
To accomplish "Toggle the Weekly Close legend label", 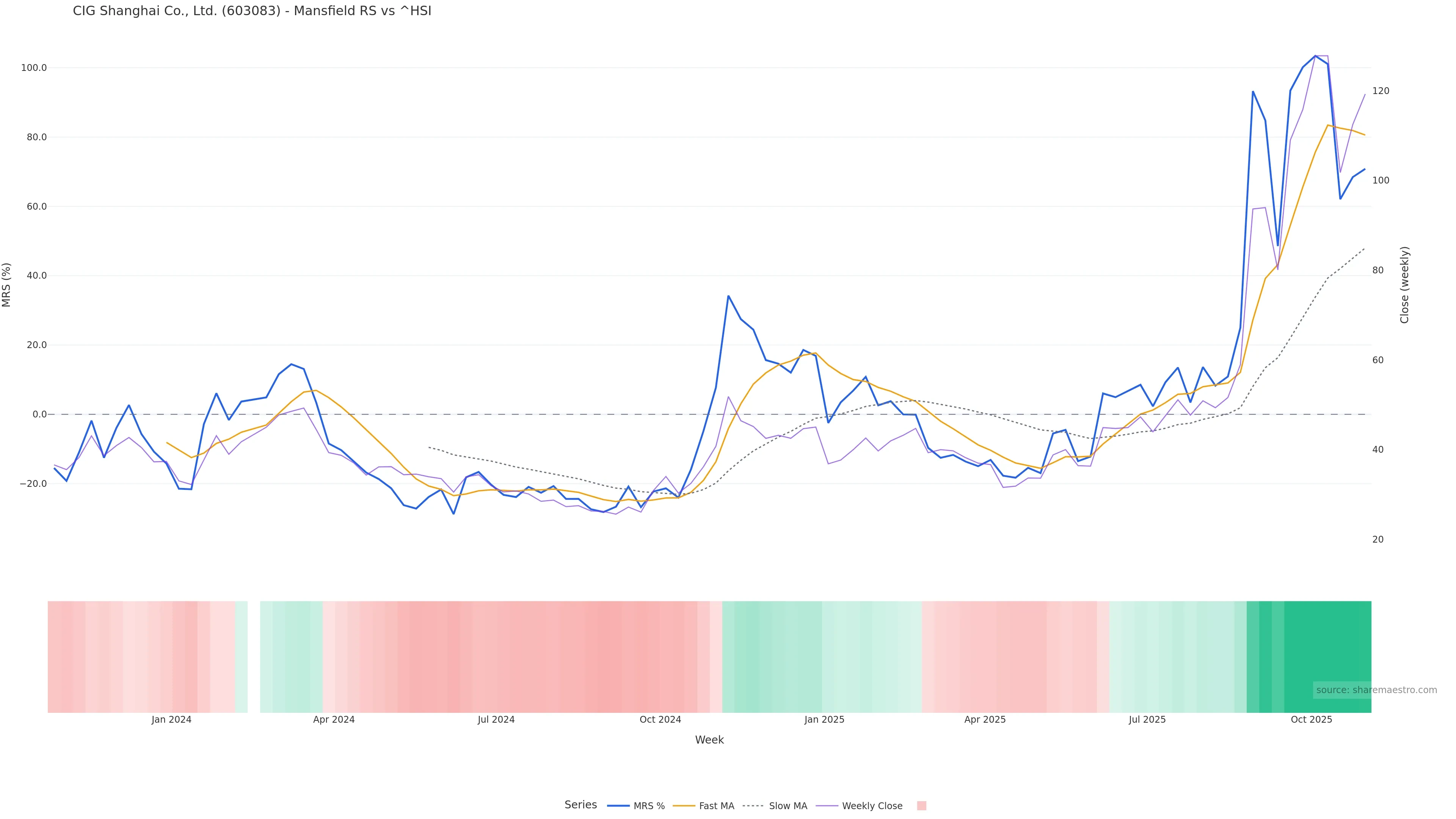I will point(872,806).
